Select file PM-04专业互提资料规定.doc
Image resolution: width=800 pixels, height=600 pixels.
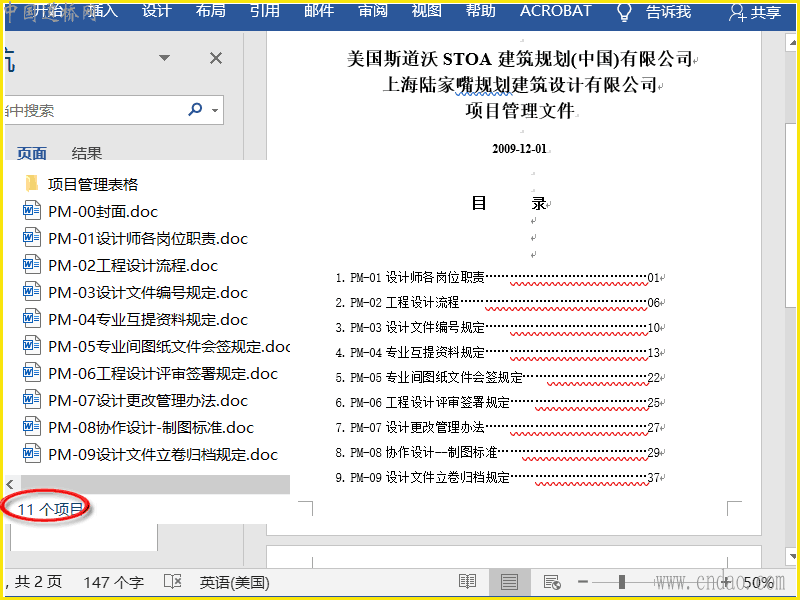coord(148,319)
